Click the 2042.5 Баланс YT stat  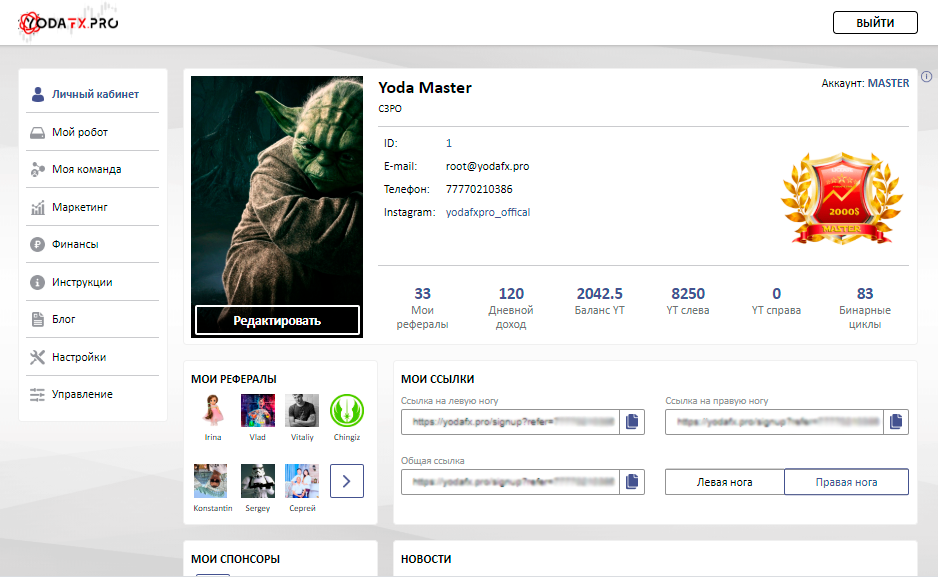[599, 301]
